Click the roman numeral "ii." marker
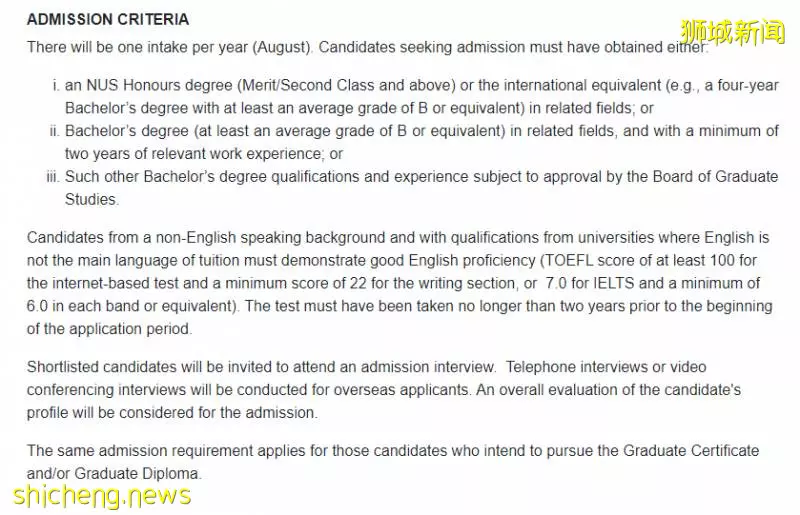 [x=55, y=131]
